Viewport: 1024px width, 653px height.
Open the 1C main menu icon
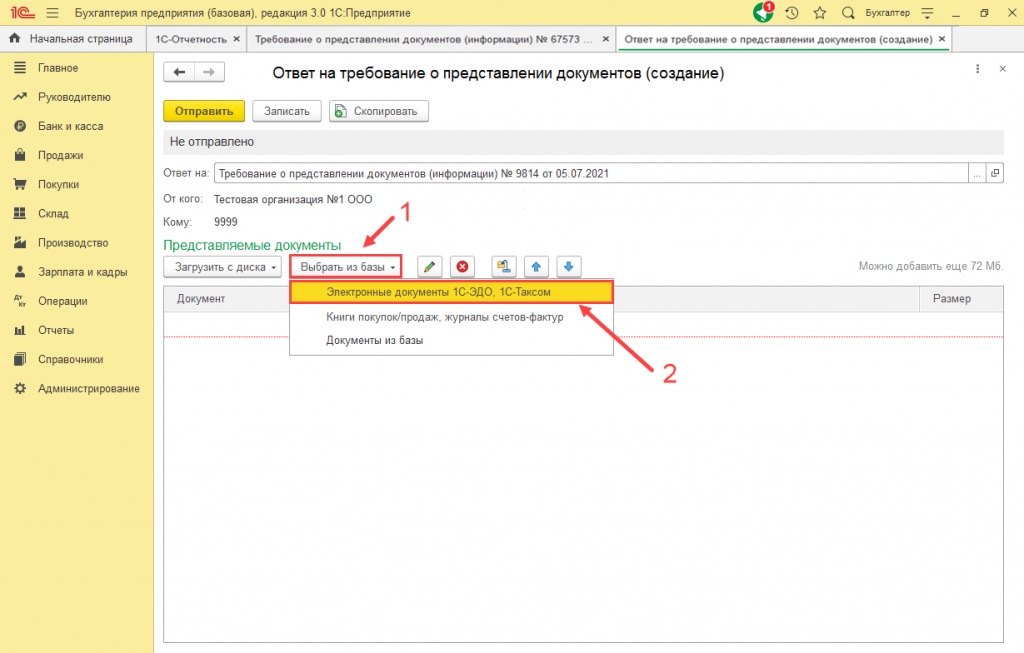pos(22,12)
